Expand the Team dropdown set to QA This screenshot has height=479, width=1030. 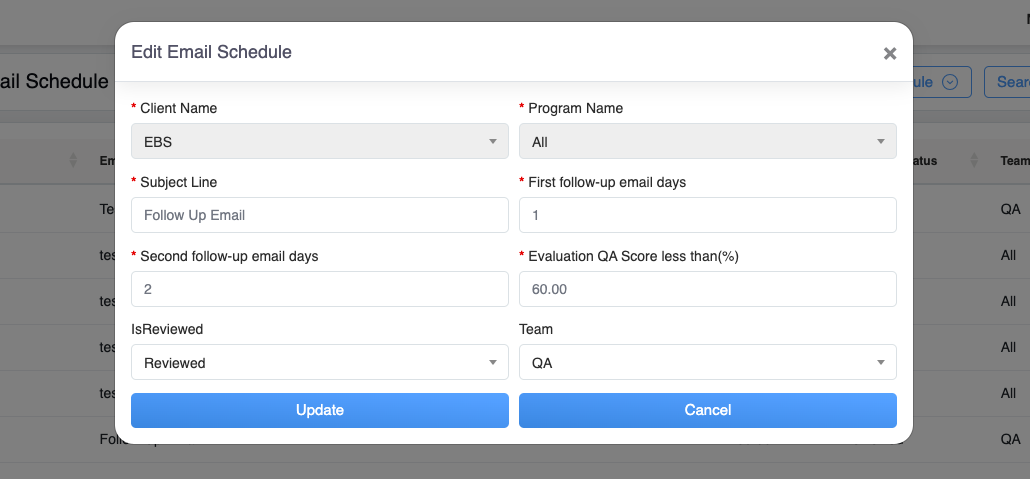click(707, 363)
